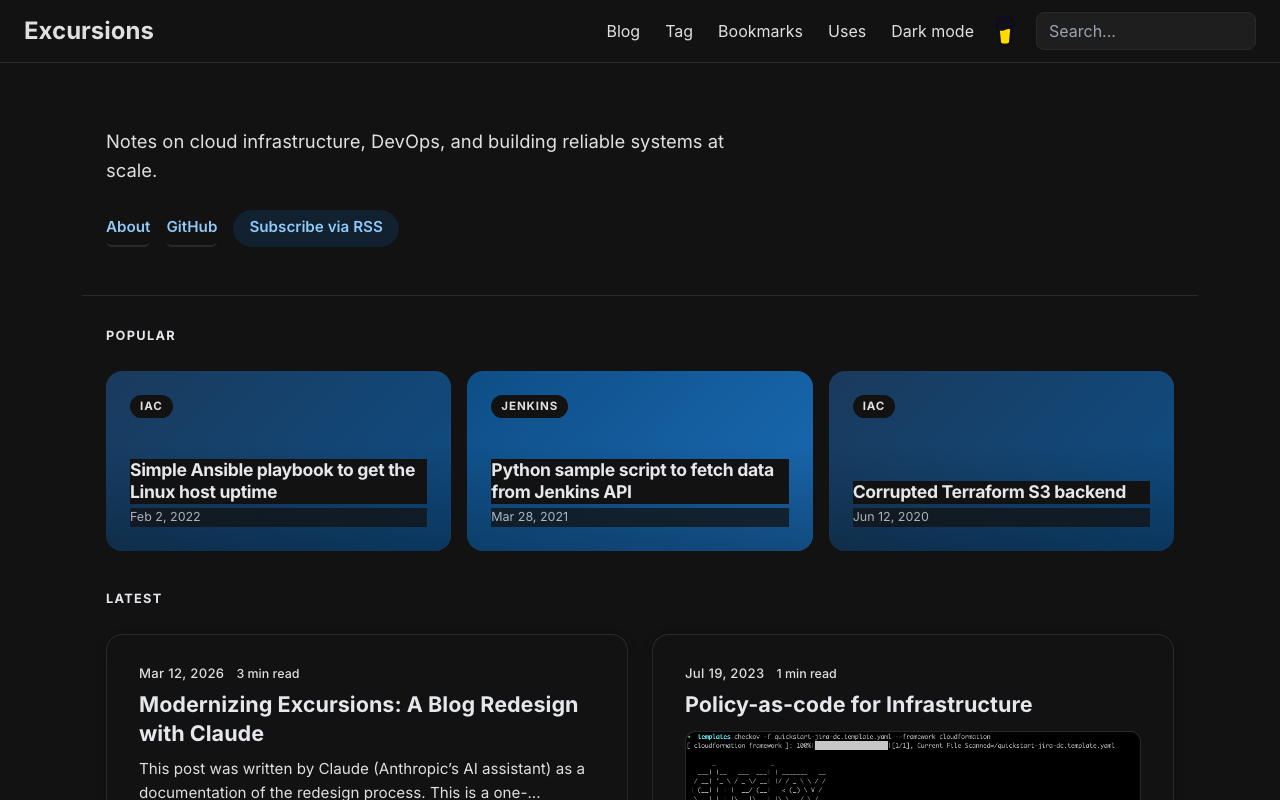The width and height of the screenshot is (1280, 800).
Task: Select the IAC tag on the Terraform post
Action: tap(873, 406)
